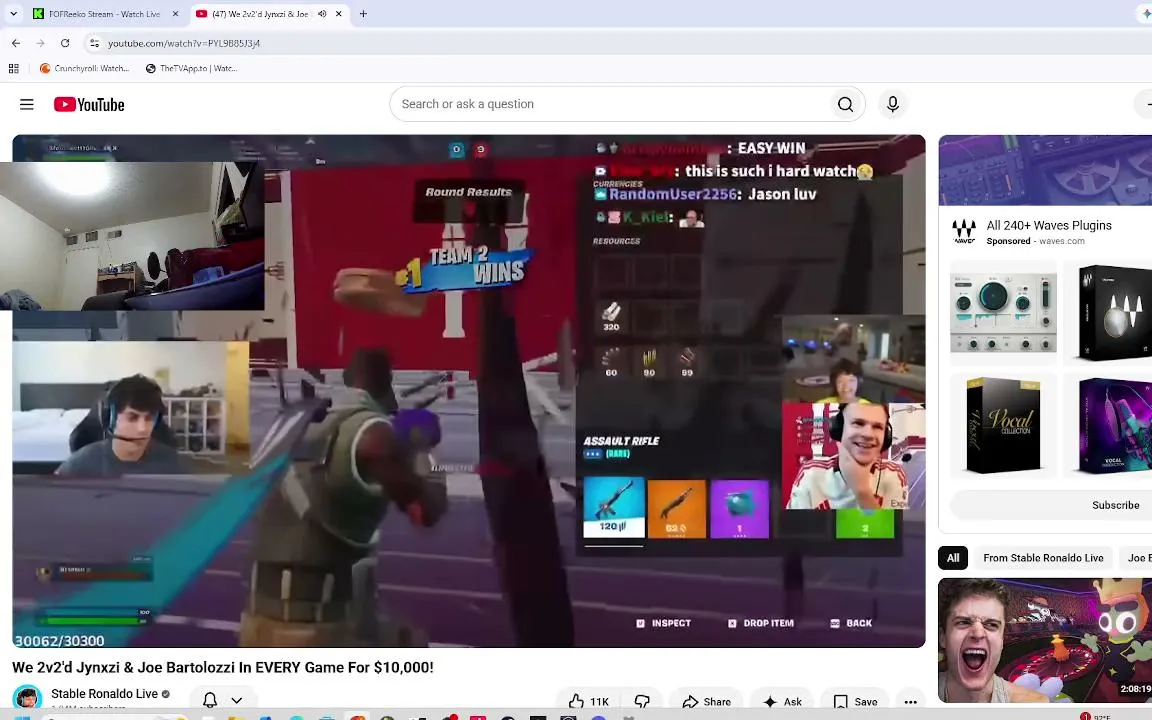Open site information icon in address bar
Image resolution: width=1152 pixels, height=720 pixels.
[94, 43]
